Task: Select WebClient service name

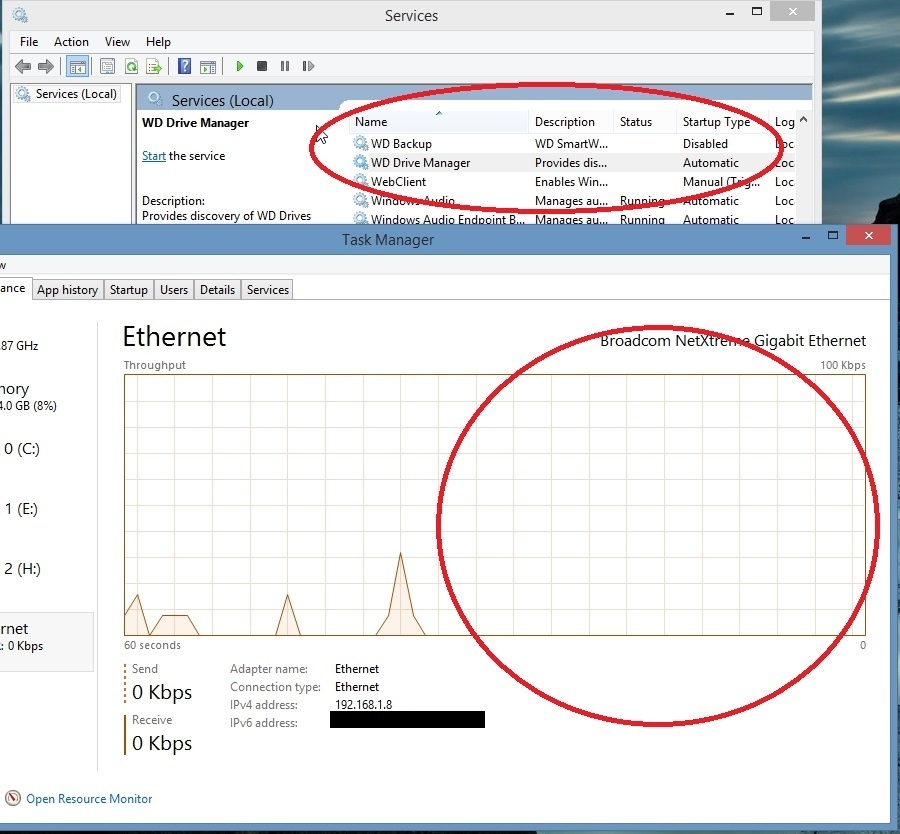Action: tap(398, 182)
